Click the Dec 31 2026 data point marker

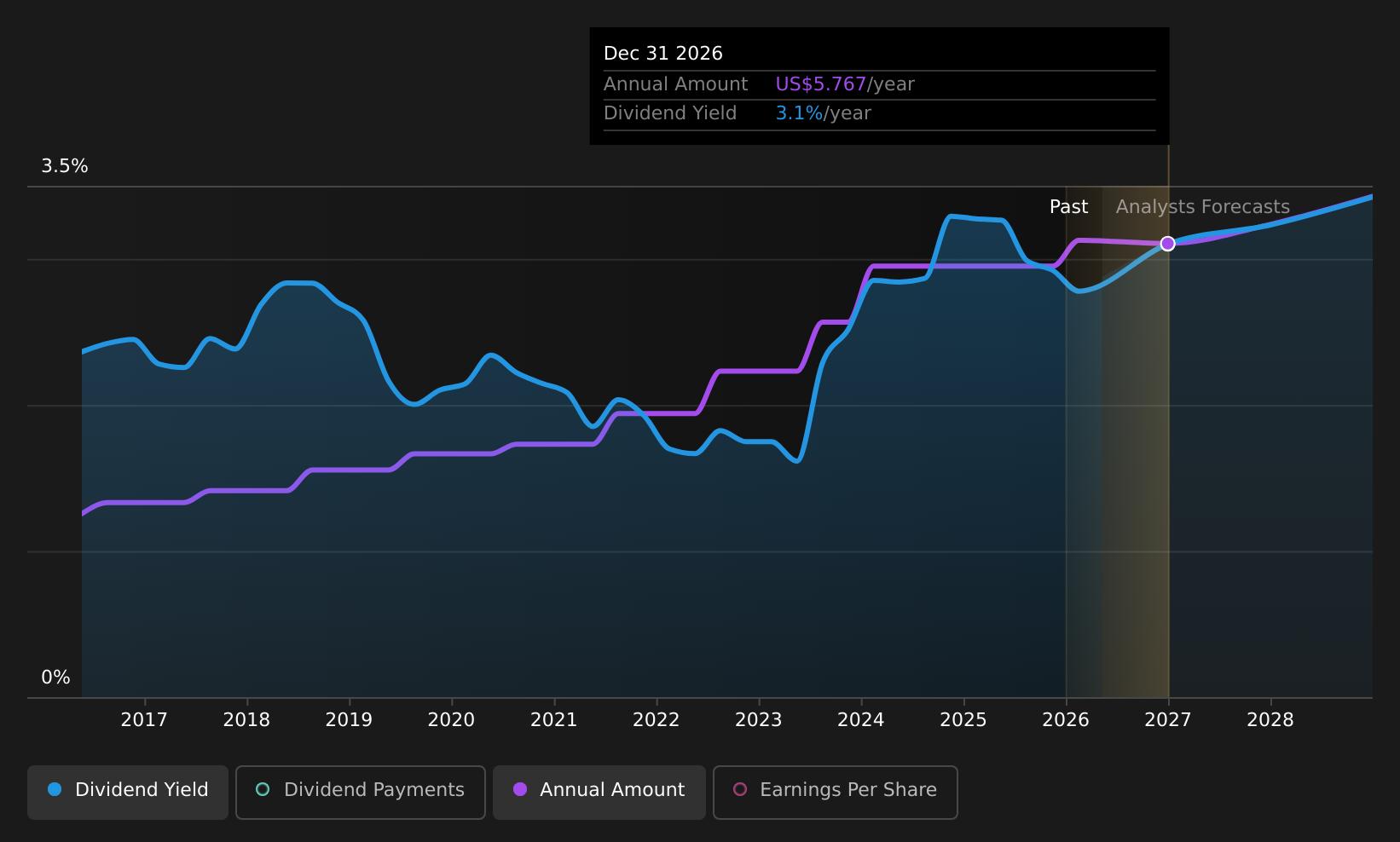tap(1167, 244)
